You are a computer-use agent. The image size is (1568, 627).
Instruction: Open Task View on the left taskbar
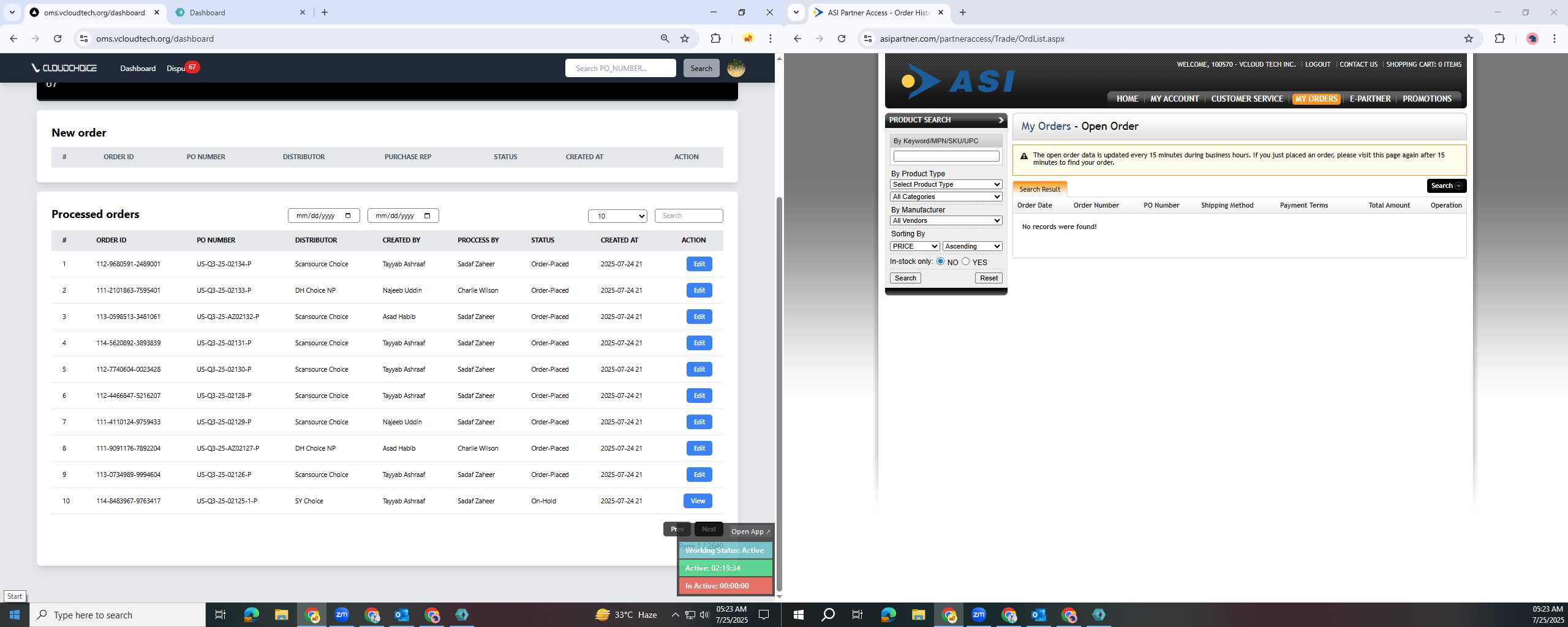(x=221, y=615)
